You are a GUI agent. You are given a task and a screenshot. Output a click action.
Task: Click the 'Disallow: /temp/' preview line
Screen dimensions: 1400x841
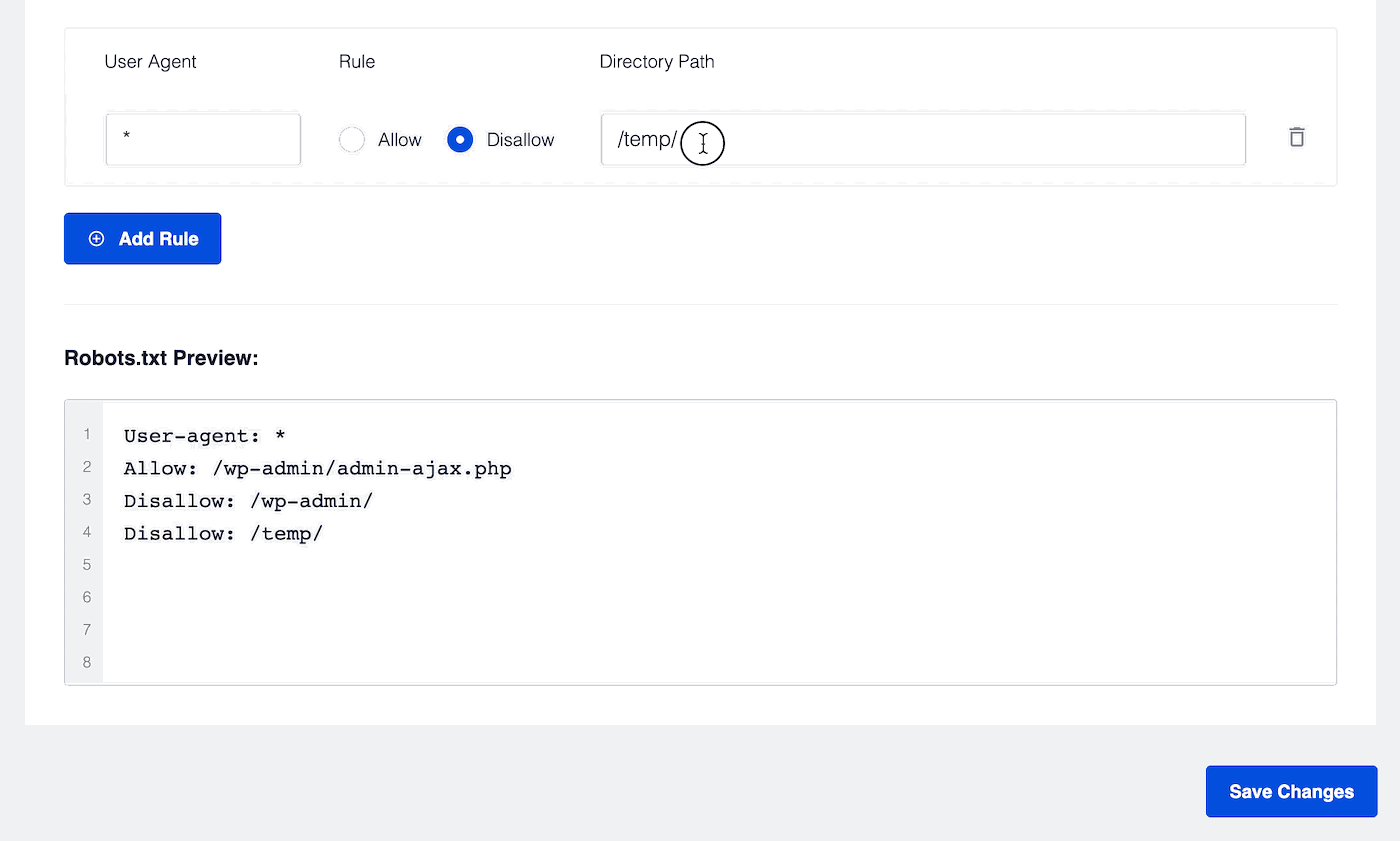tap(223, 533)
